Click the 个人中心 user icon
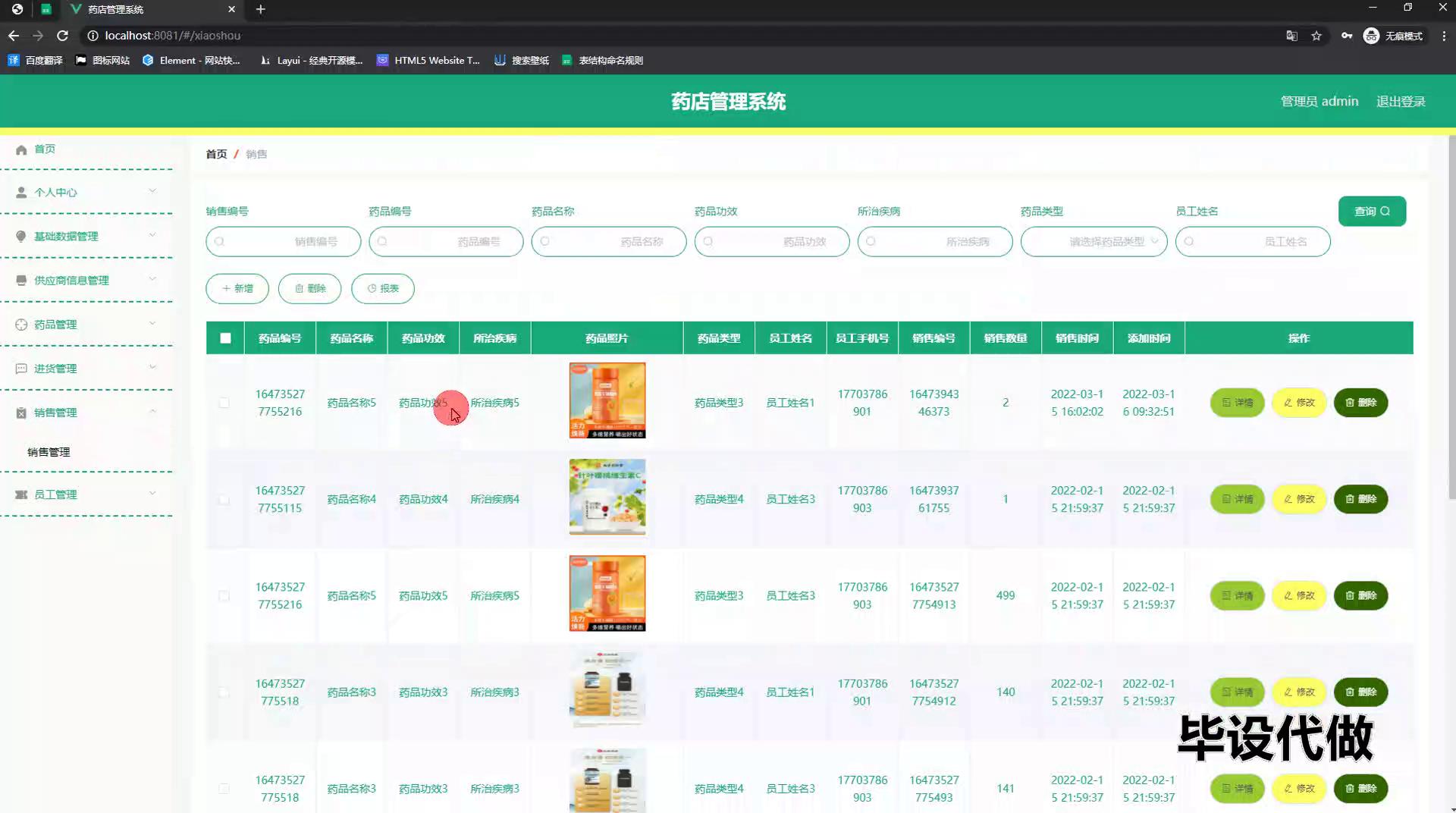 [x=21, y=193]
